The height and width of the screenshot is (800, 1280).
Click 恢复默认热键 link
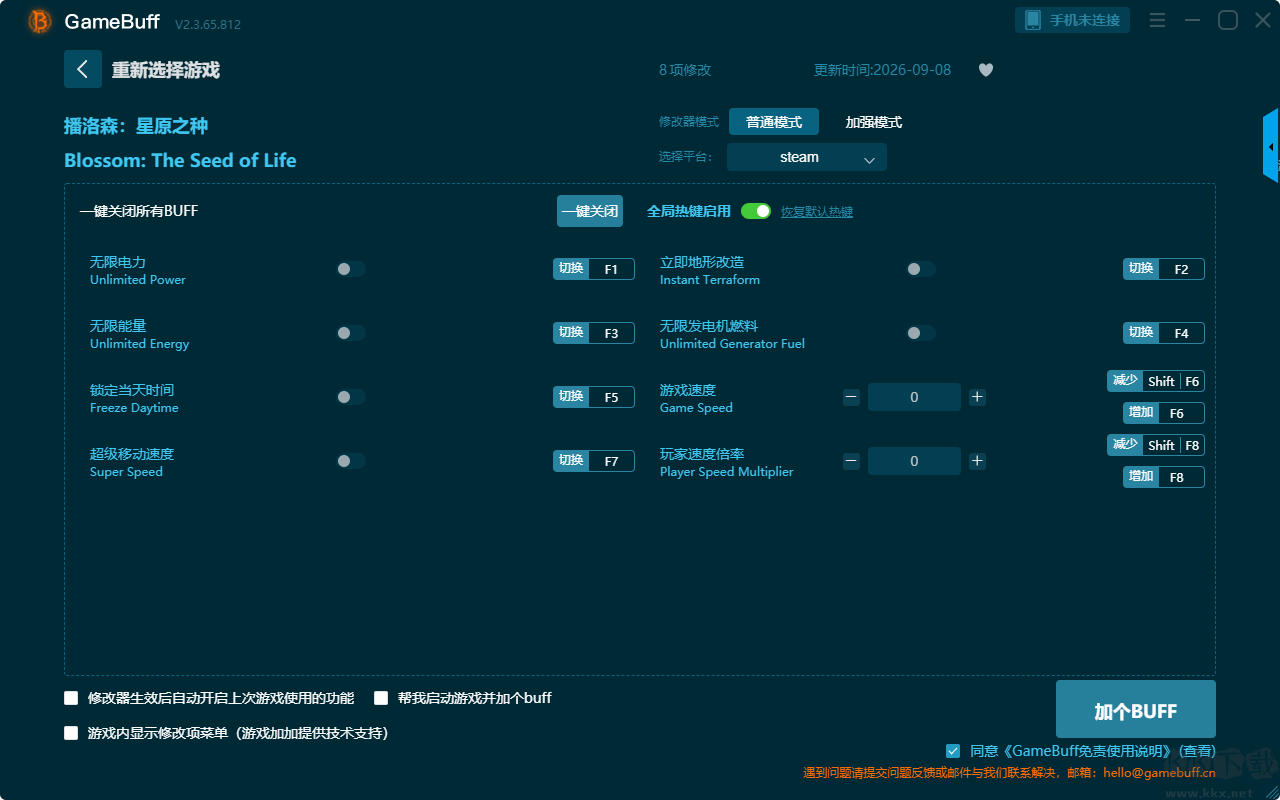pyautogui.click(x=817, y=212)
